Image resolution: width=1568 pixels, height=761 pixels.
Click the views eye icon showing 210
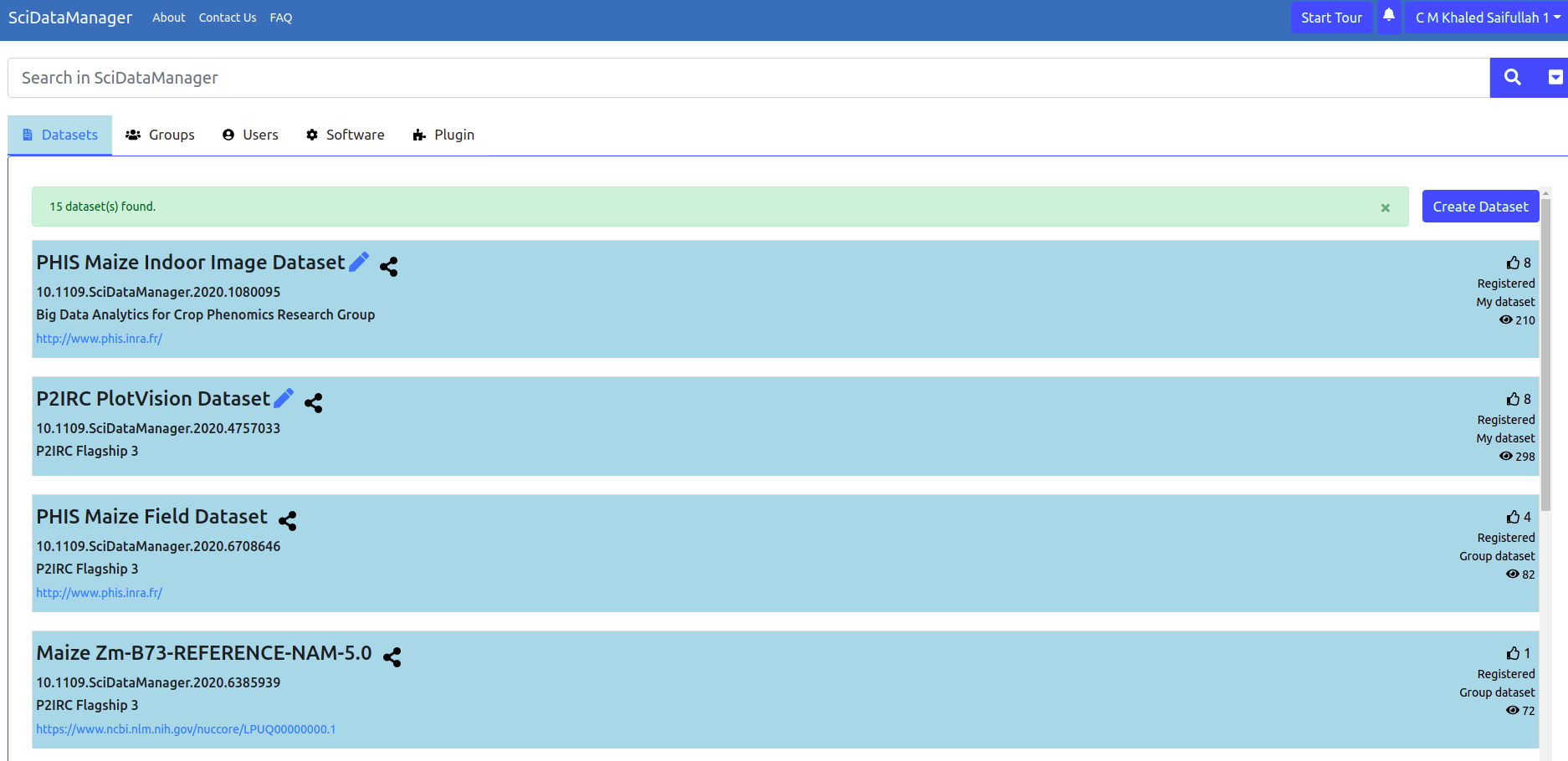tap(1505, 319)
